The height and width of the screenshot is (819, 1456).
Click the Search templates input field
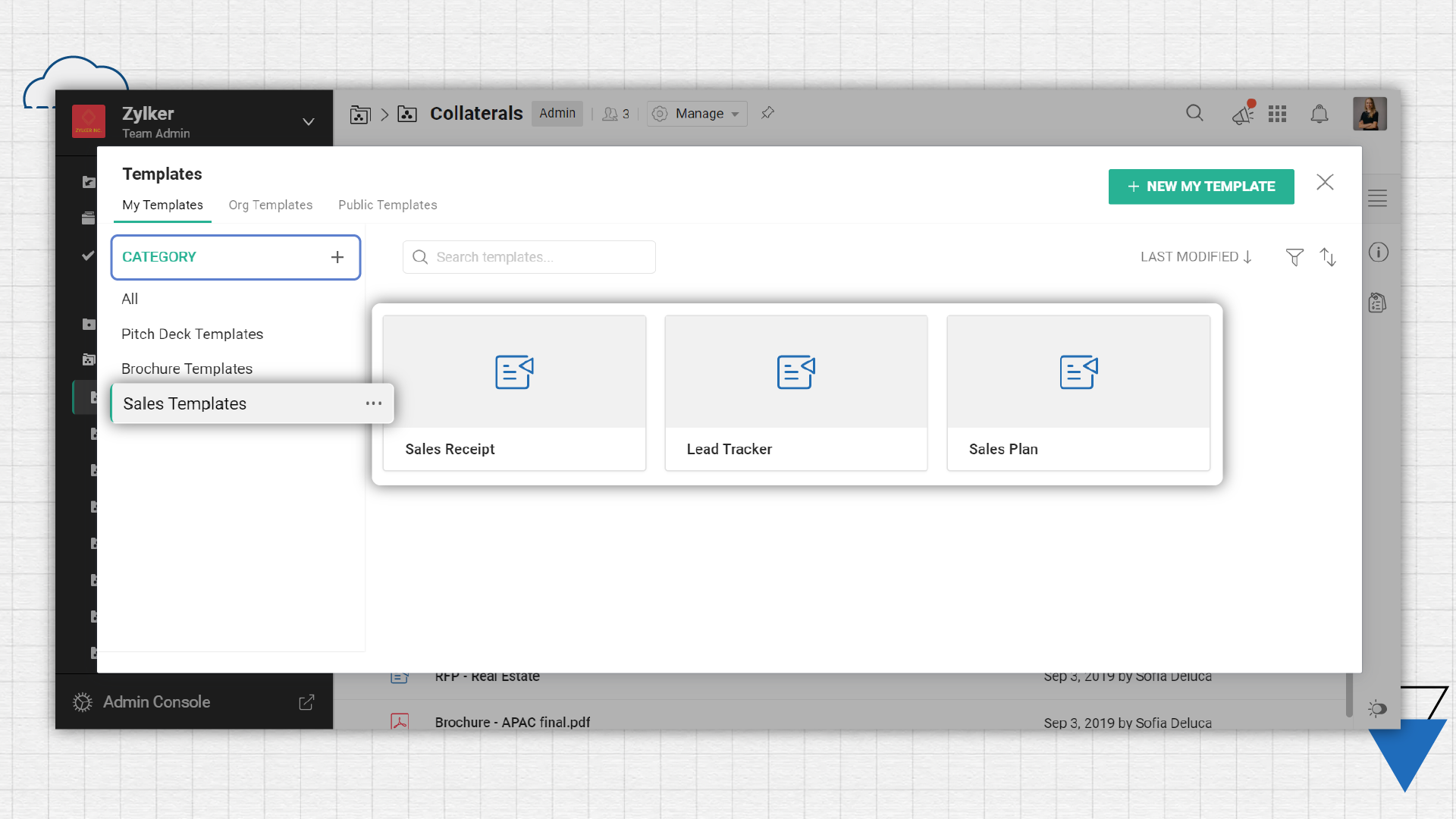[529, 257]
